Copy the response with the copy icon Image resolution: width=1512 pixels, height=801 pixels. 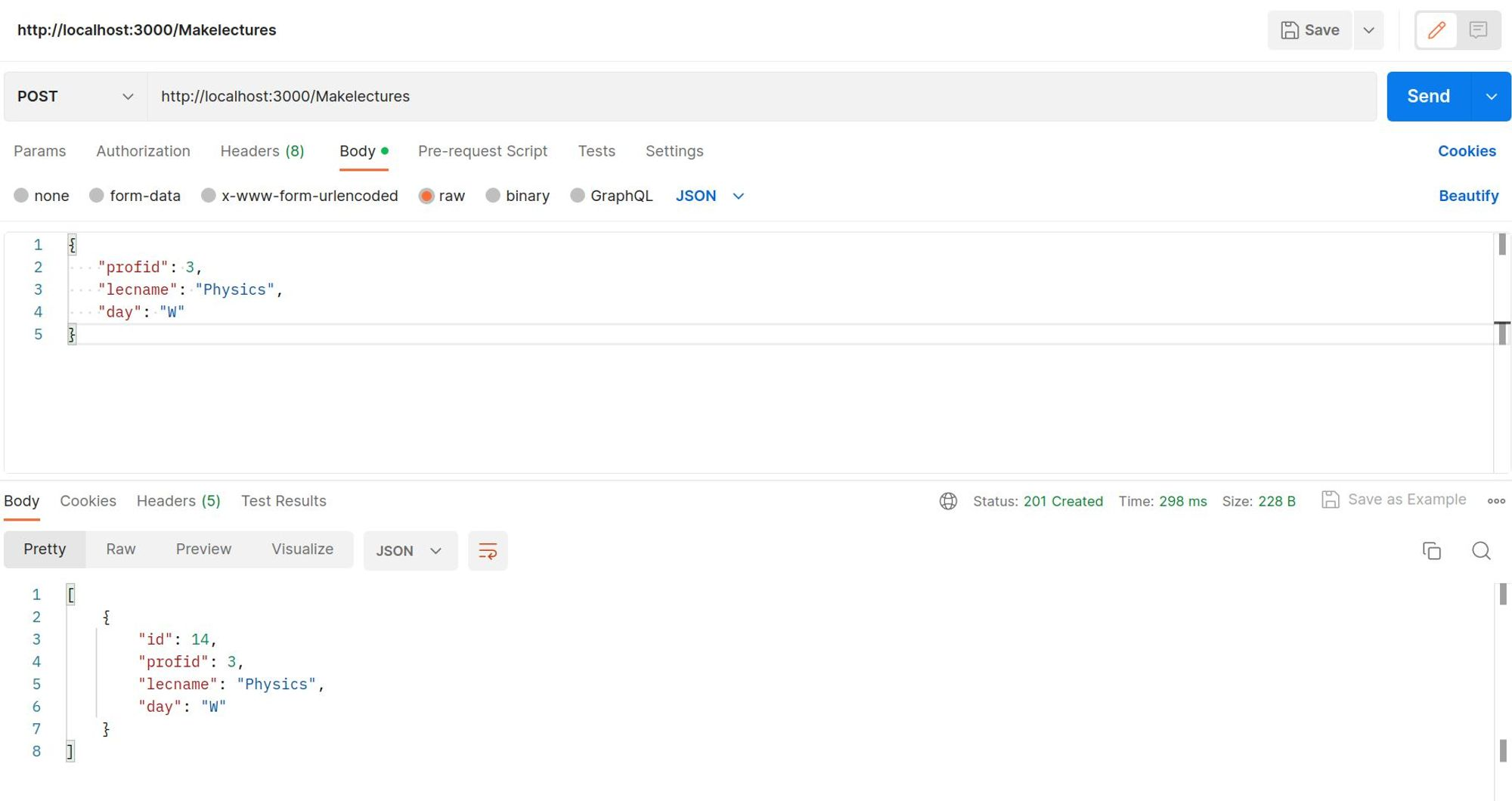click(1431, 551)
